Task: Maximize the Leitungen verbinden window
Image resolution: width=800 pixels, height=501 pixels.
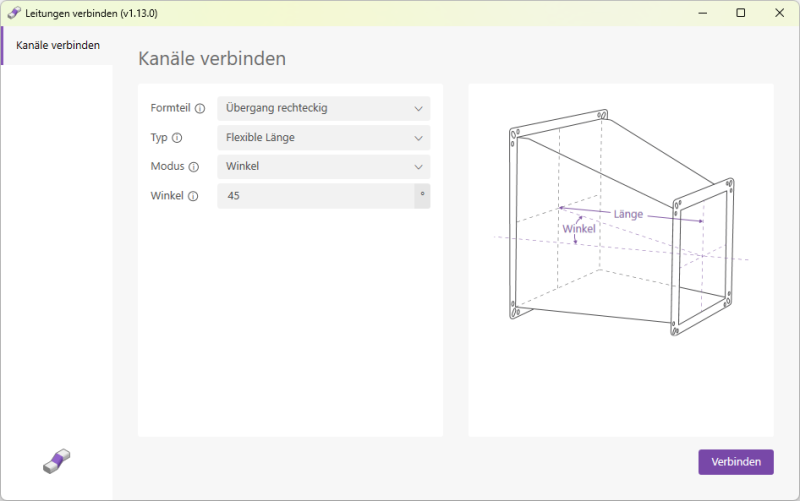Action: tap(741, 13)
